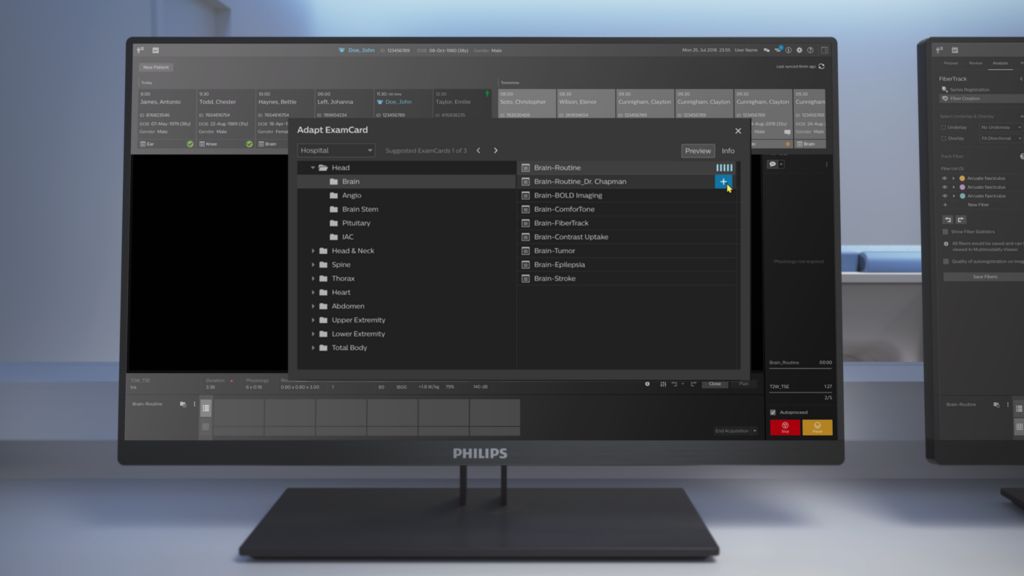Open the No Underlay dropdown on right monitor

1000,127
